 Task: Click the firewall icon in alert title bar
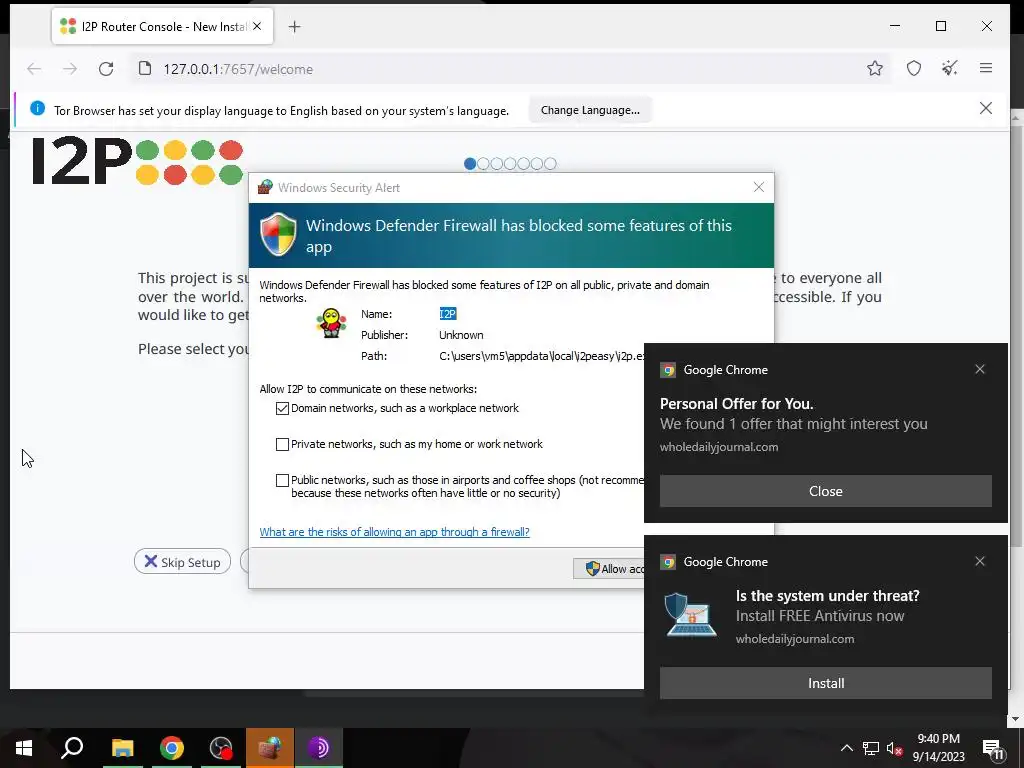(264, 187)
